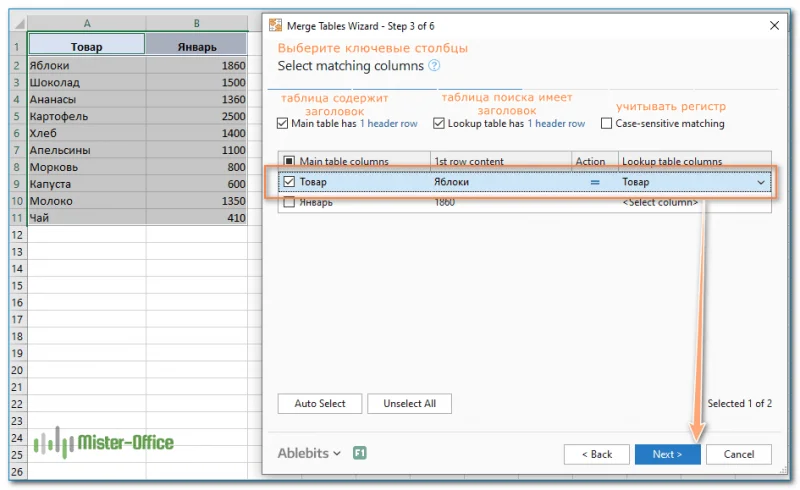Screen dimensions: 800x490
Task: Open the Товар lookup column dropdown
Action: click(x=762, y=182)
